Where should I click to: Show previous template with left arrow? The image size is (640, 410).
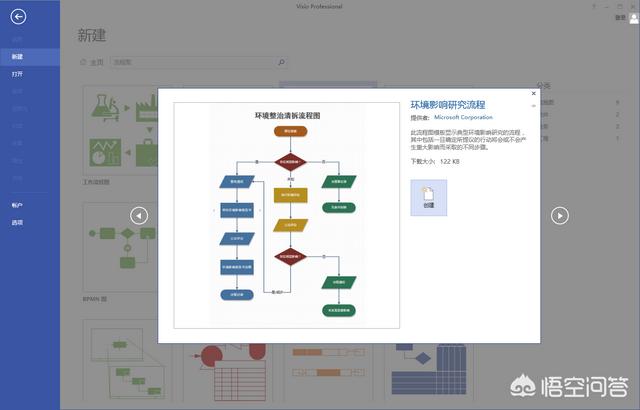click(x=139, y=215)
